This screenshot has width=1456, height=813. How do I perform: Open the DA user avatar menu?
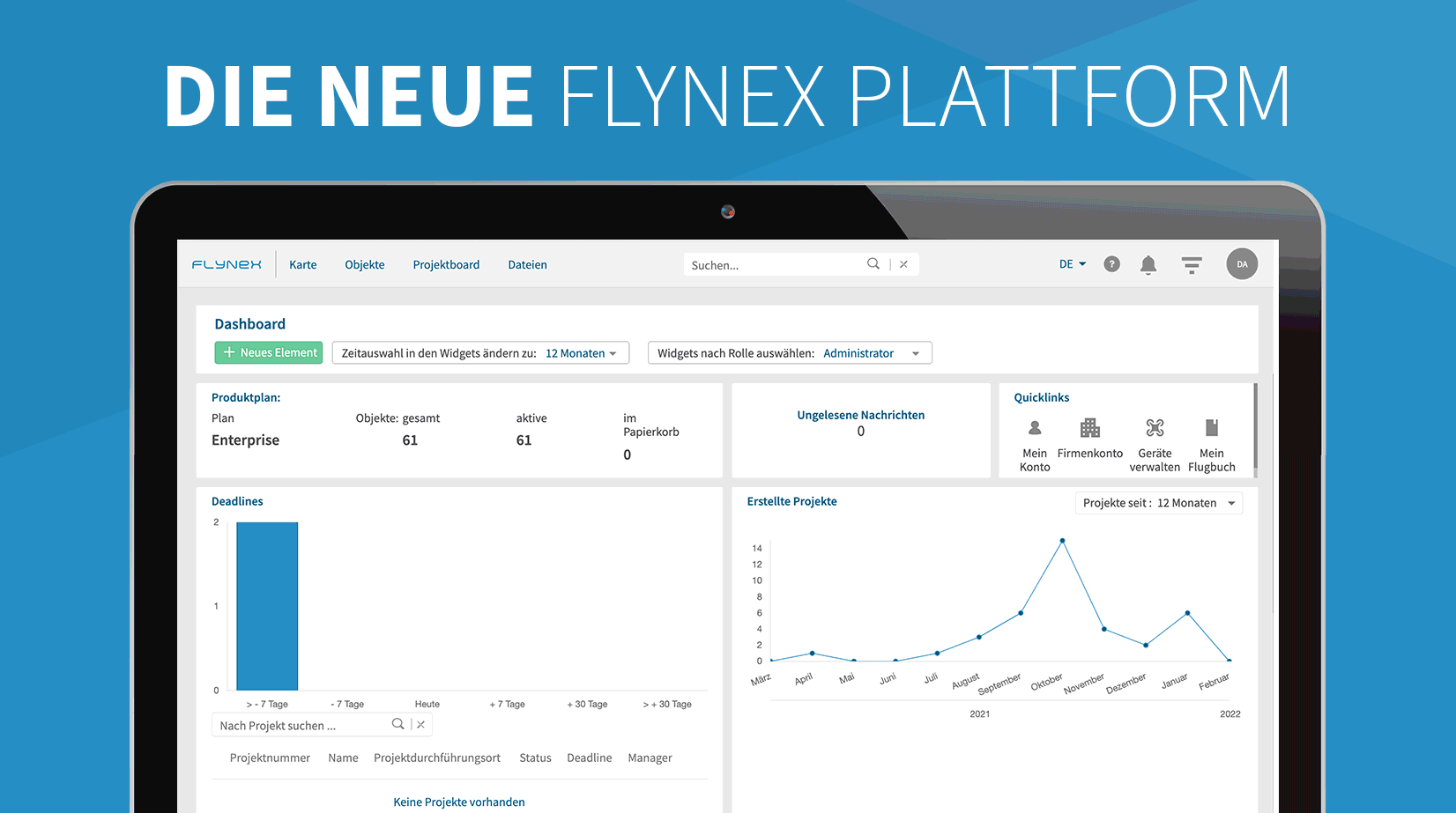click(1242, 264)
